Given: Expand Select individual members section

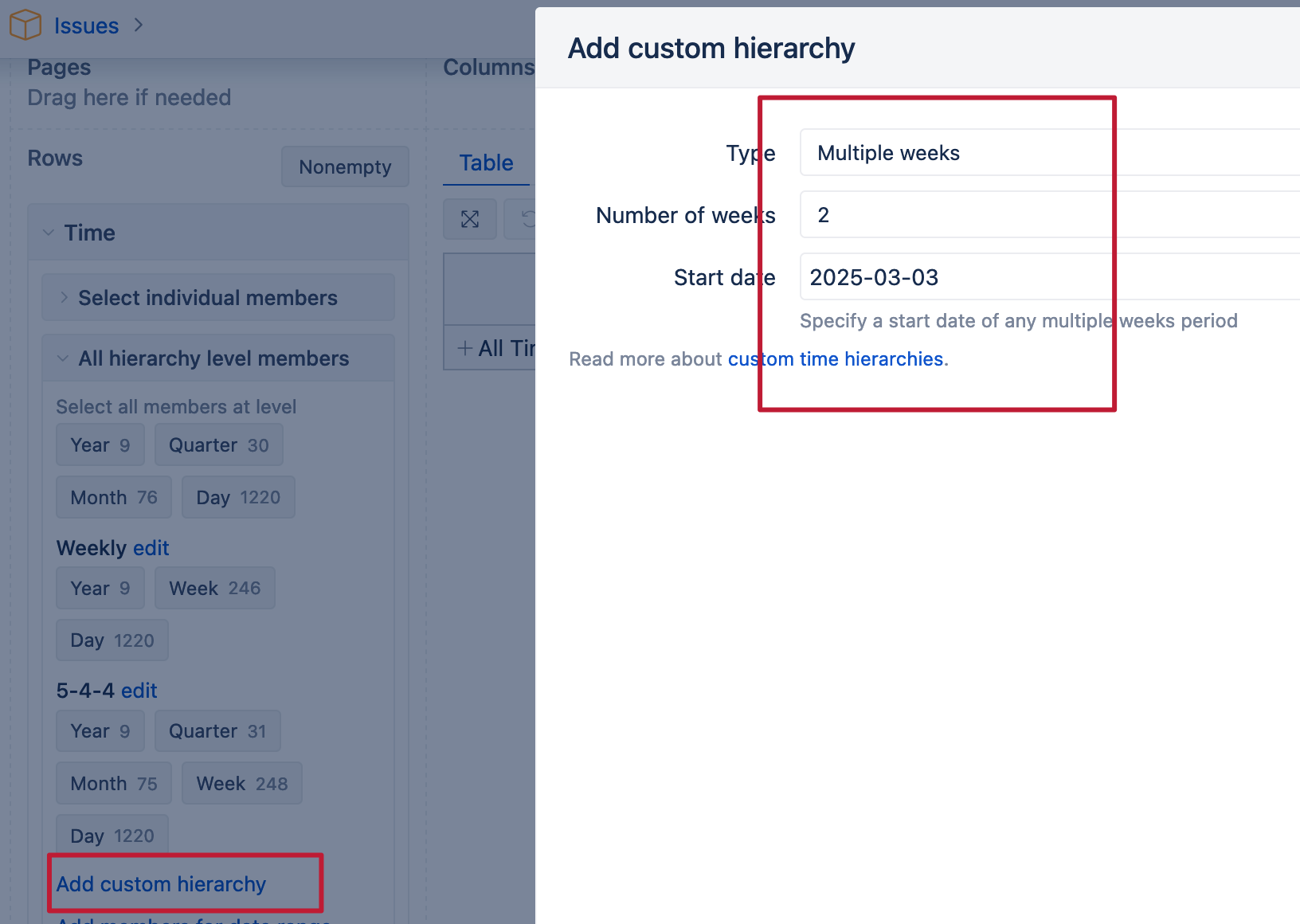Looking at the screenshot, I should (65, 298).
